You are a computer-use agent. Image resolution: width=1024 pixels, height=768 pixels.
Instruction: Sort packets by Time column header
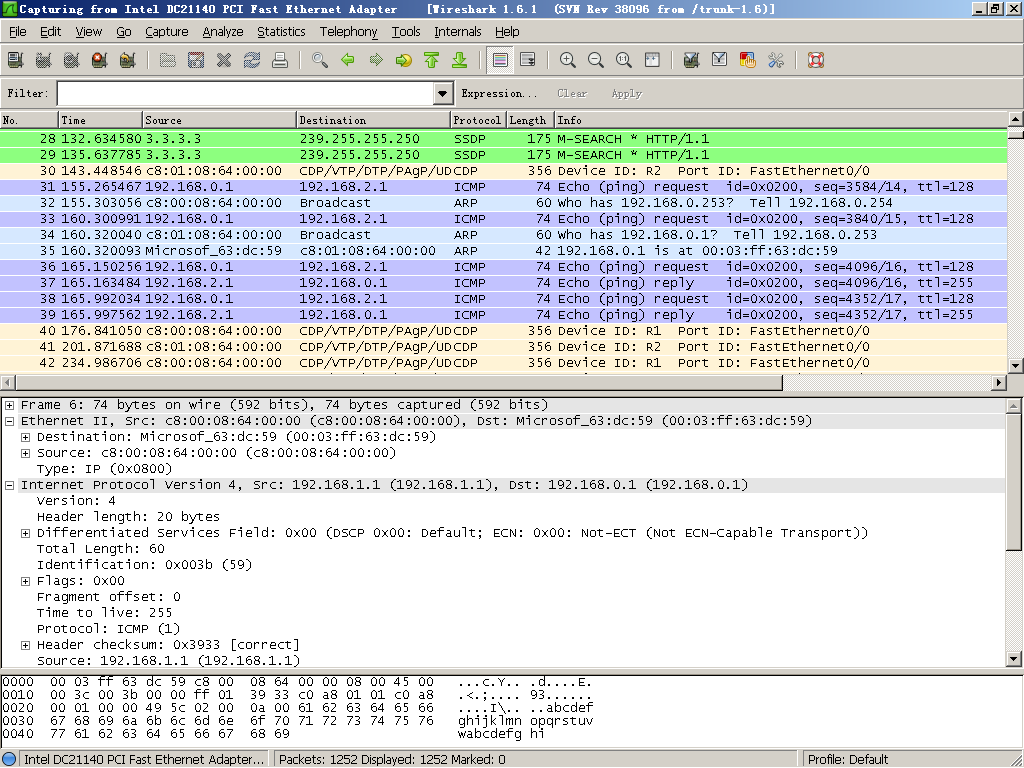[101, 120]
